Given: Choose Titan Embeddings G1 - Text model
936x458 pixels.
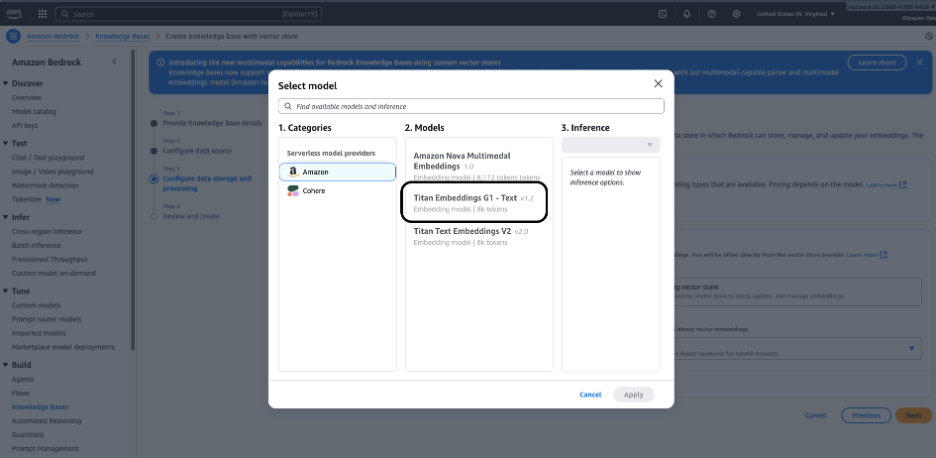Looking at the screenshot, I should [x=476, y=203].
